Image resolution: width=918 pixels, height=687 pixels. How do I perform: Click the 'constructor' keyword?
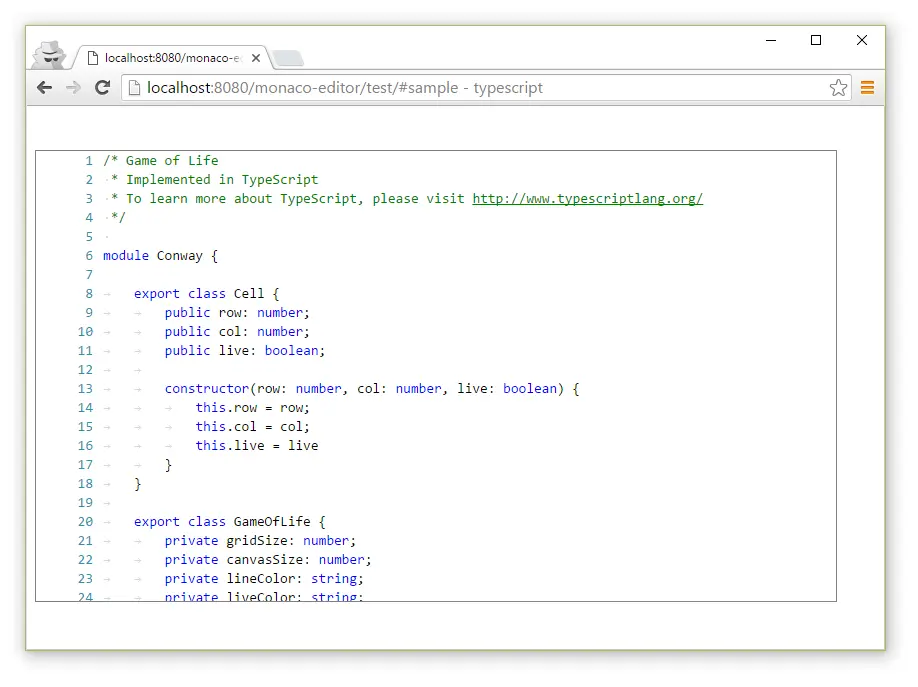click(207, 388)
